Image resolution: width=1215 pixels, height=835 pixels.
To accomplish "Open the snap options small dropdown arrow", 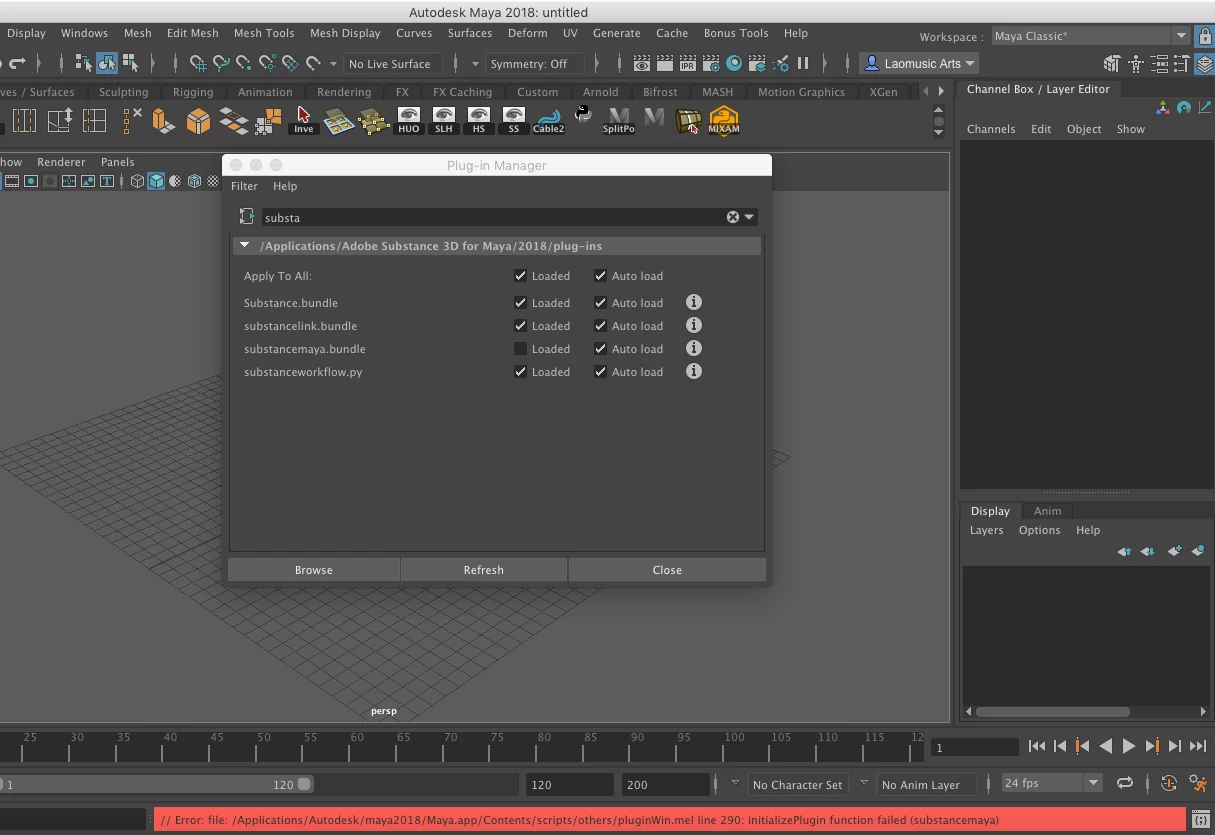I will click(x=332, y=64).
